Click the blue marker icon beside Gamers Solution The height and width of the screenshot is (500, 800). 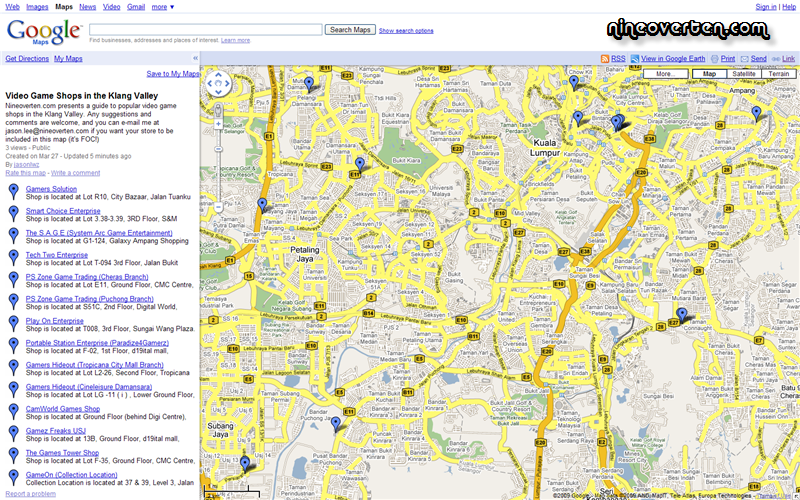[14, 192]
